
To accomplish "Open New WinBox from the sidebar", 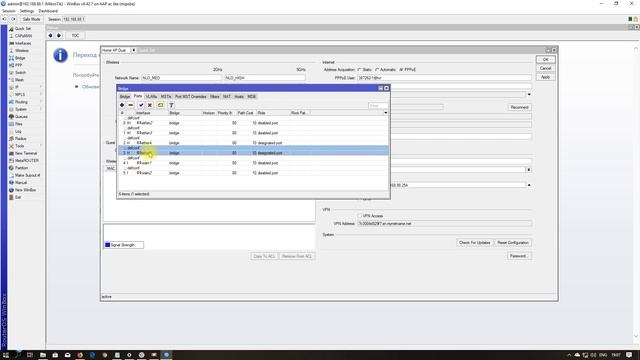I will [x=25, y=190].
